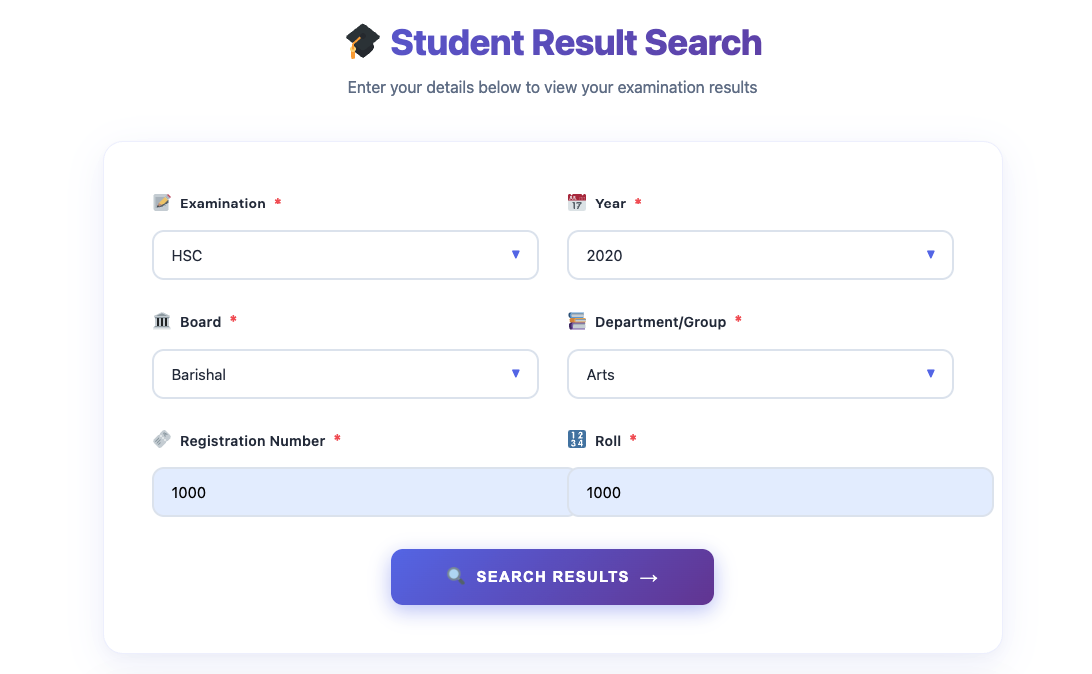Open the Board dropdown showing Barishal

tap(345, 373)
